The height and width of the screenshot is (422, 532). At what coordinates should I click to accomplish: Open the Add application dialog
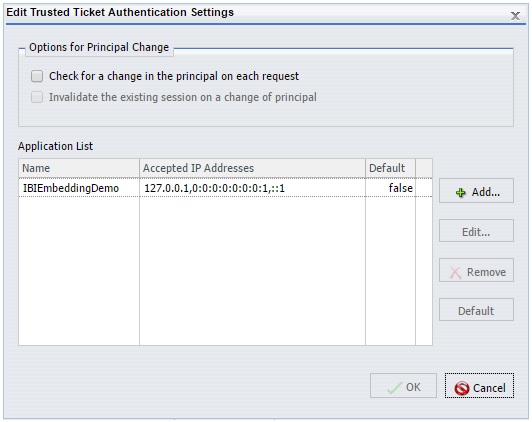476,191
